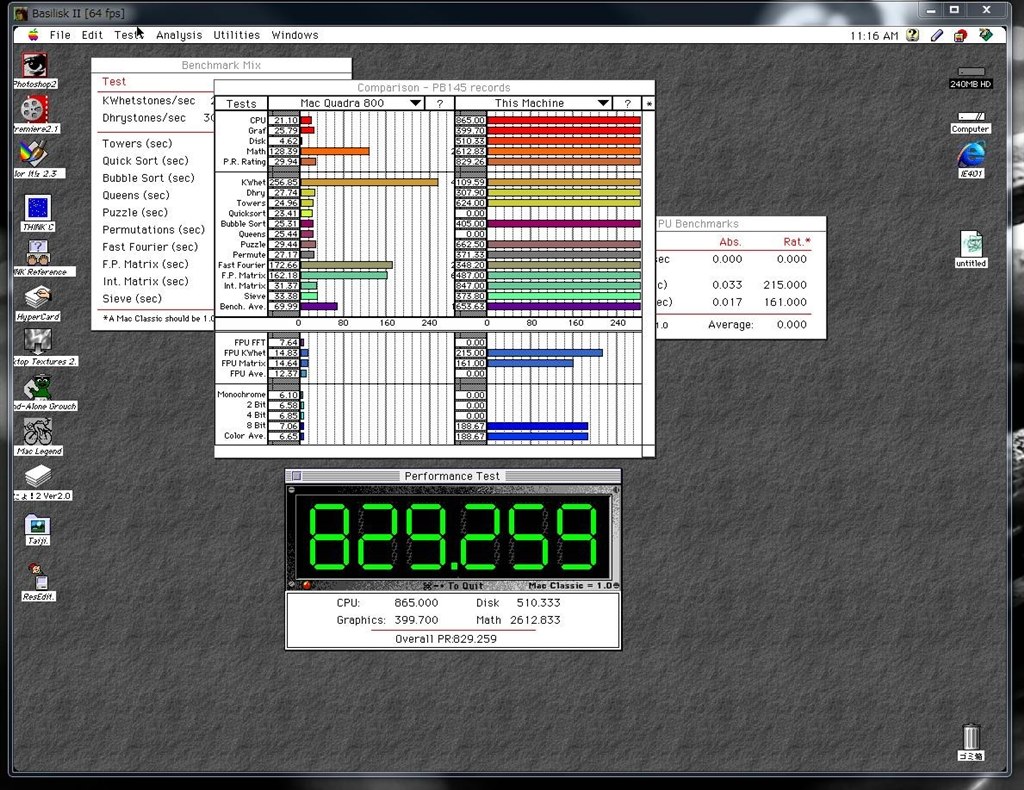The height and width of the screenshot is (790, 1024).
Task: Click Queens (sec) in Benchmark Mix
Action: [x=135, y=195]
